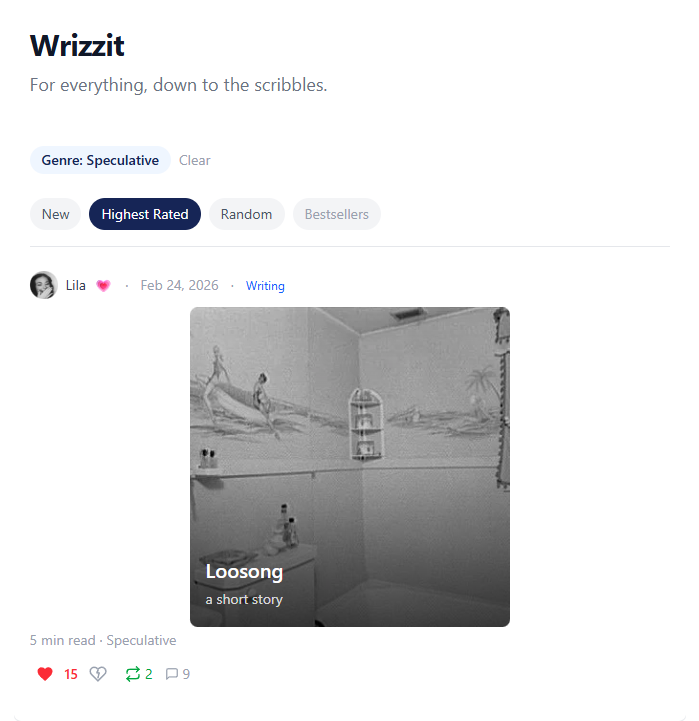Click the broken heart dislike icon
The image size is (699, 721).
click(97, 674)
